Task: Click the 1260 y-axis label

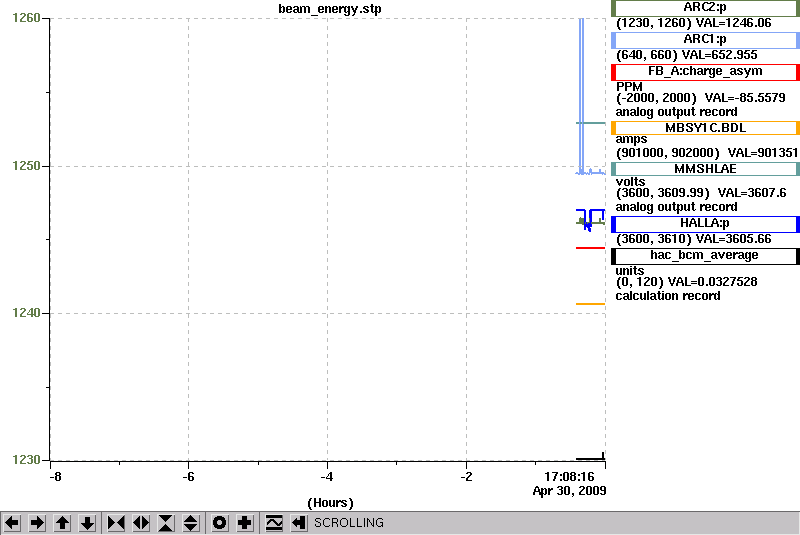Action: point(26,18)
